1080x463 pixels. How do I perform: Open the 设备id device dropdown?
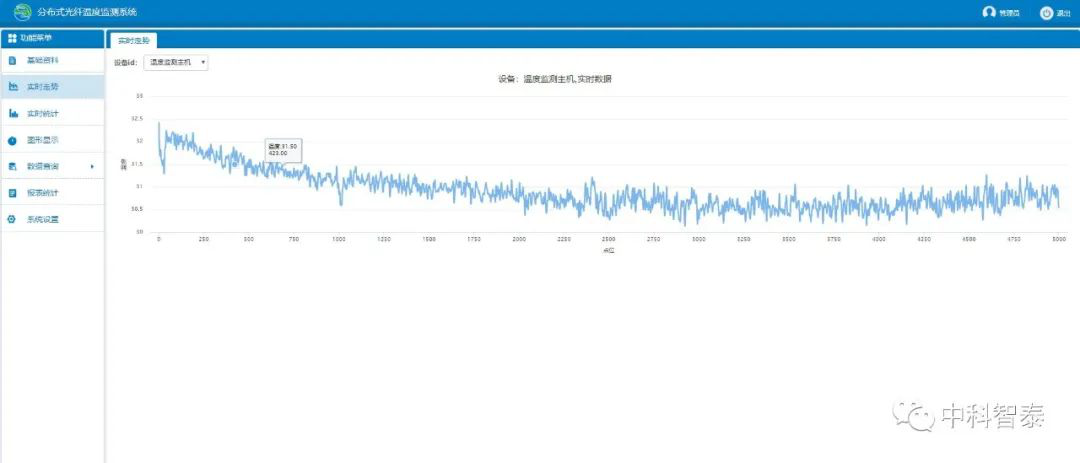[175, 62]
